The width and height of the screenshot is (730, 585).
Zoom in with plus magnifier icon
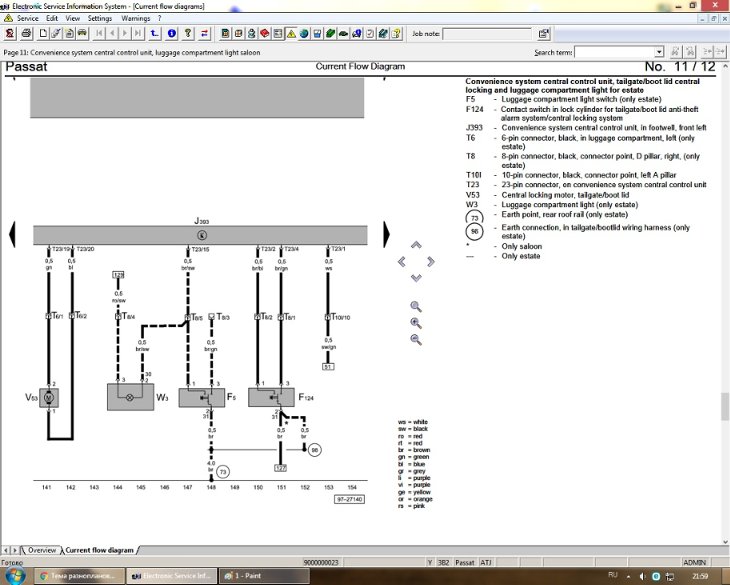[416, 323]
